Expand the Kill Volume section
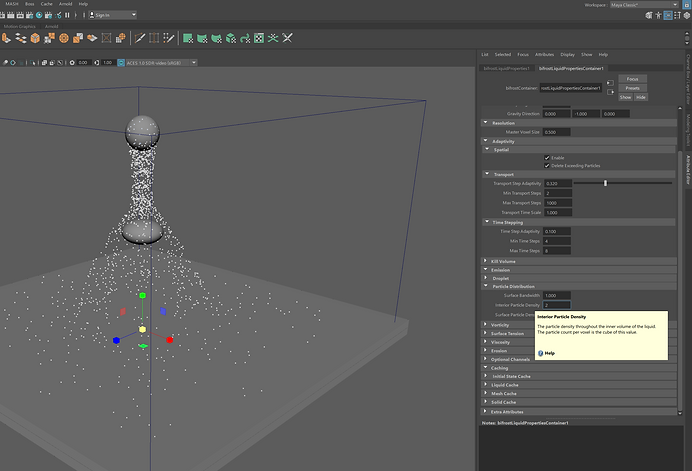The height and width of the screenshot is (471, 692). (x=486, y=261)
